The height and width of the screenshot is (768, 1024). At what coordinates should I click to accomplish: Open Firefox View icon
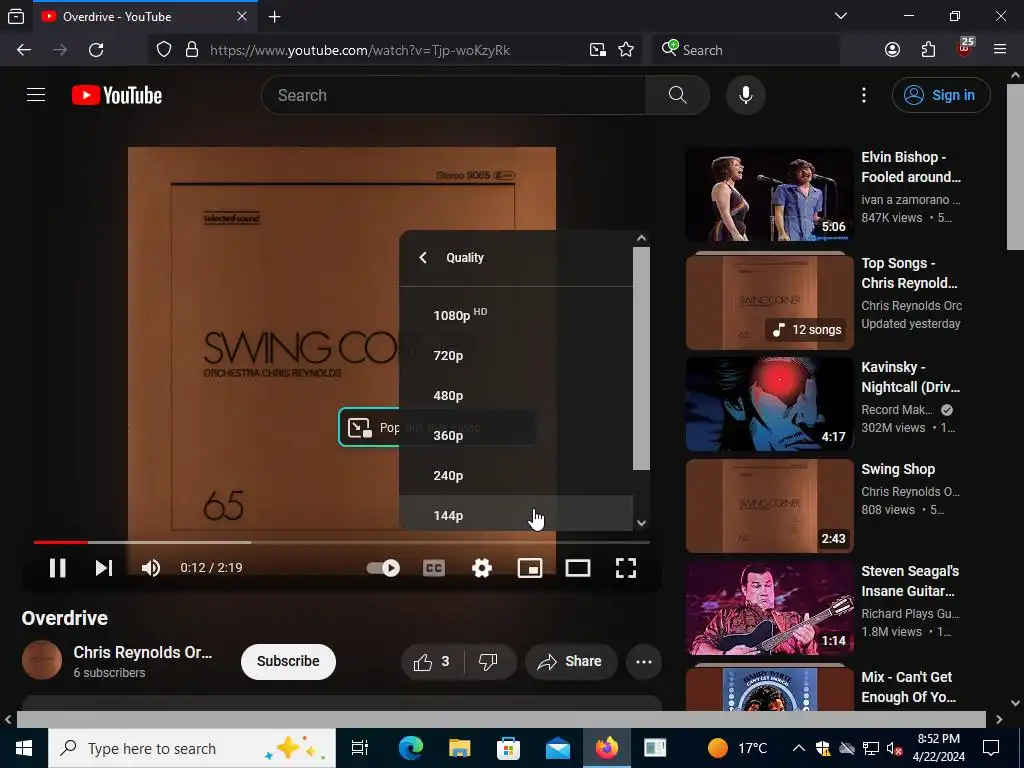pos(16,17)
